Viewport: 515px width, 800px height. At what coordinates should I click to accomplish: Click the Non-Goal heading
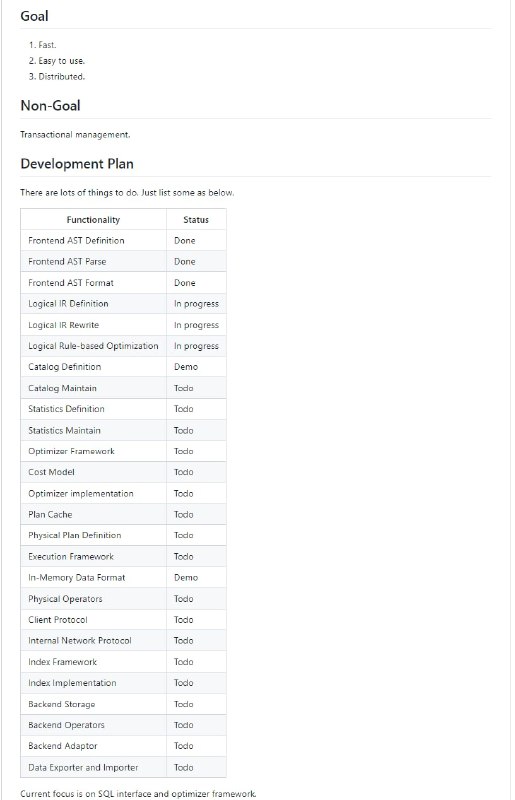pos(50,106)
